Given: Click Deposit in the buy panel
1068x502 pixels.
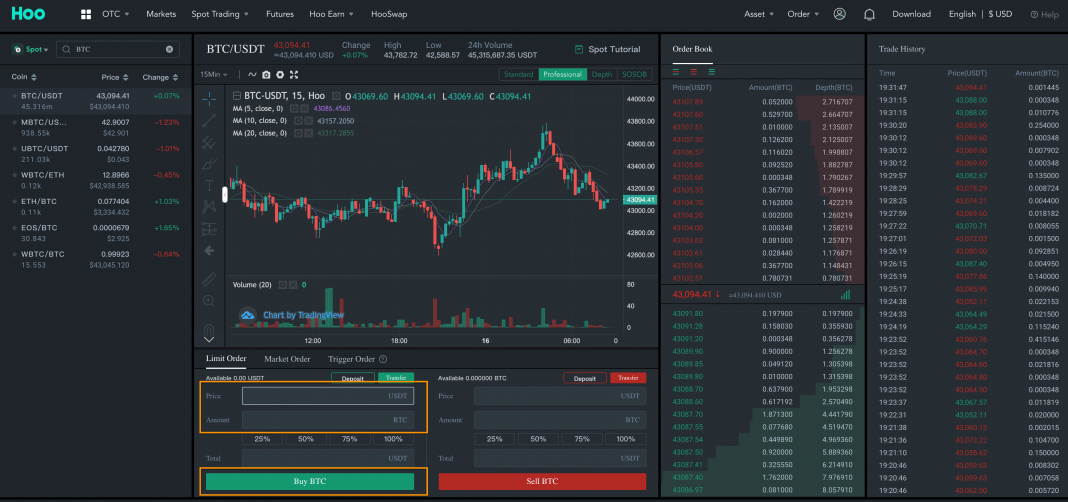Looking at the screenshot, I should [353, 378].
